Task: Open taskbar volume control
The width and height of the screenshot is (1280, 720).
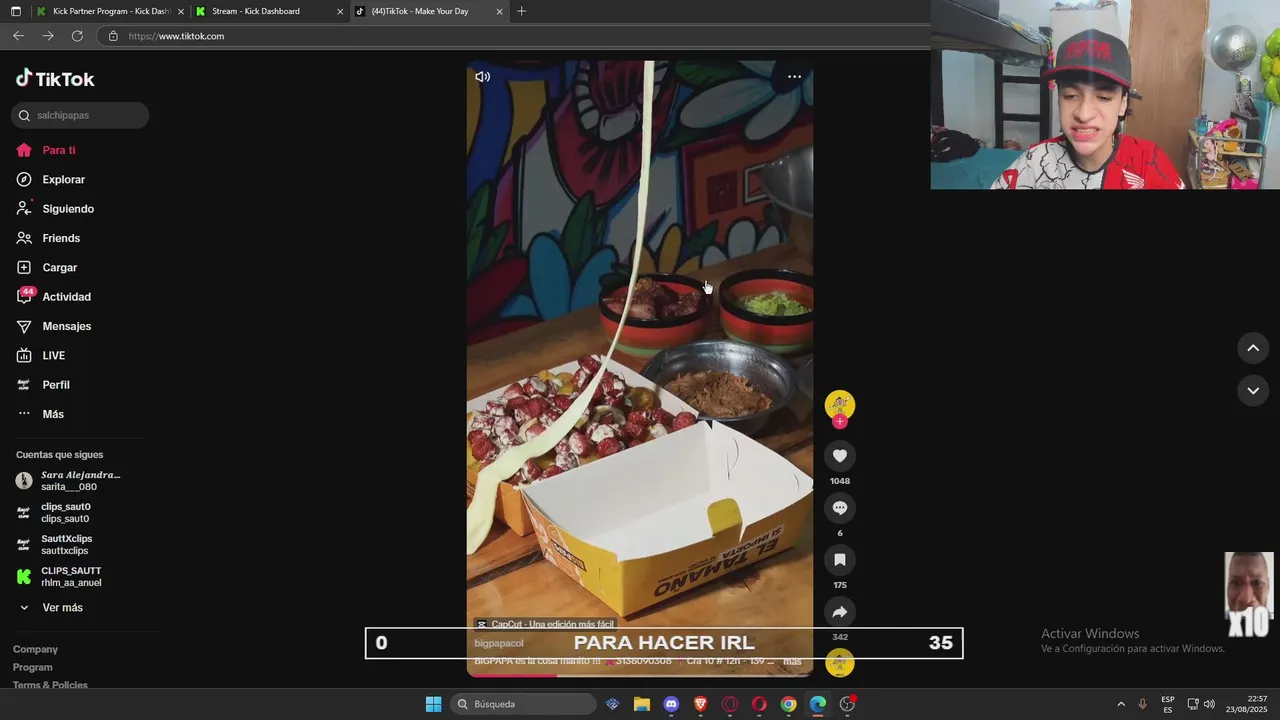Action: tap(1209, 704)
